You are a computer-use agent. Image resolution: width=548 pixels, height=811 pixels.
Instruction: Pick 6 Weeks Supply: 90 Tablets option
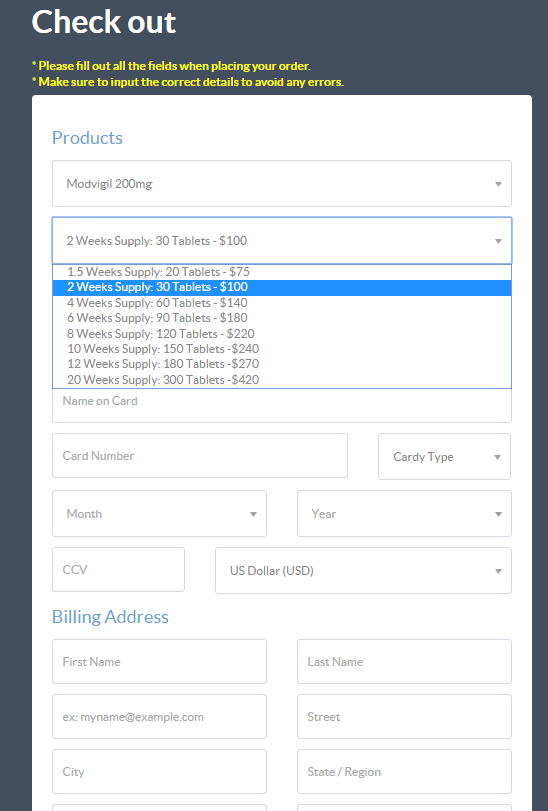[x=282, y=318]
